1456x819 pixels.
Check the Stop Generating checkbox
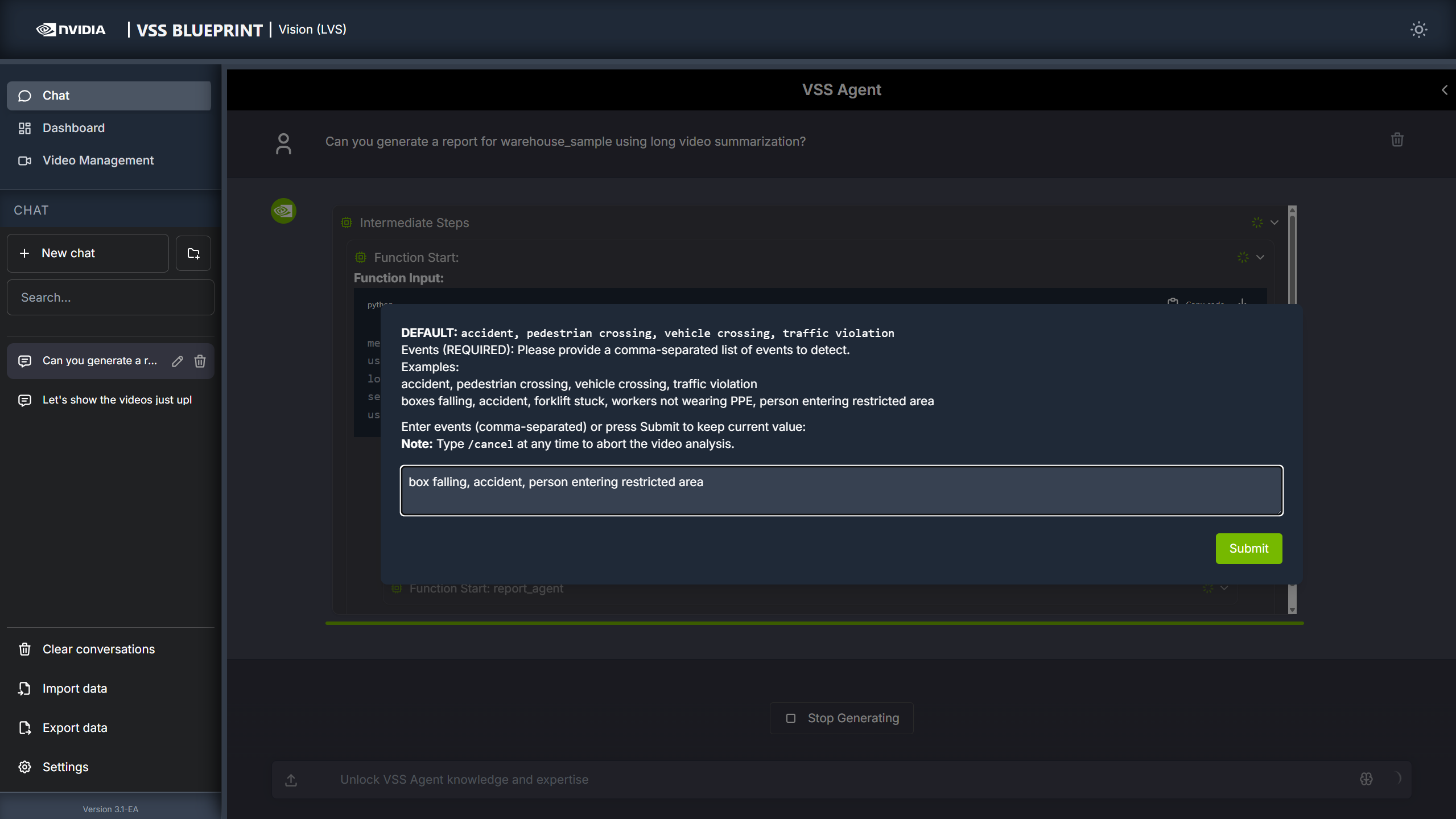[790, 718]
